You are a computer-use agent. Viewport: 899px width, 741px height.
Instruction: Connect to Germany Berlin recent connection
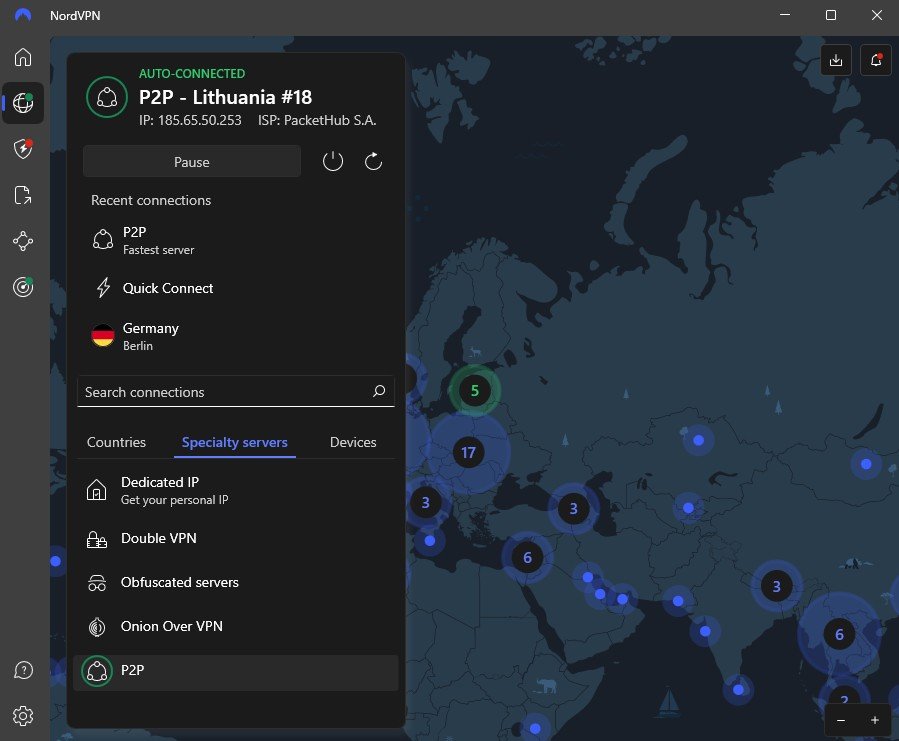click(x=235, y=336)
